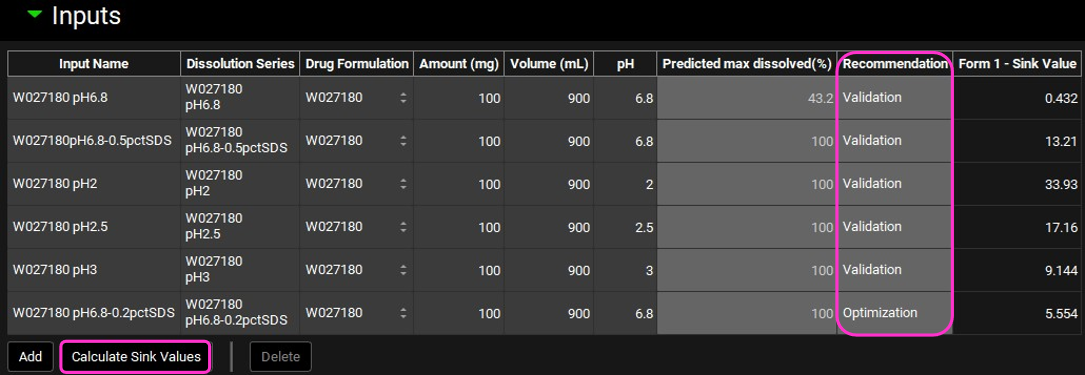The height and width of the screenshot is (375, 1085).
Task: Select input name cell W027180 pH6.8
Action: [94, 98]
